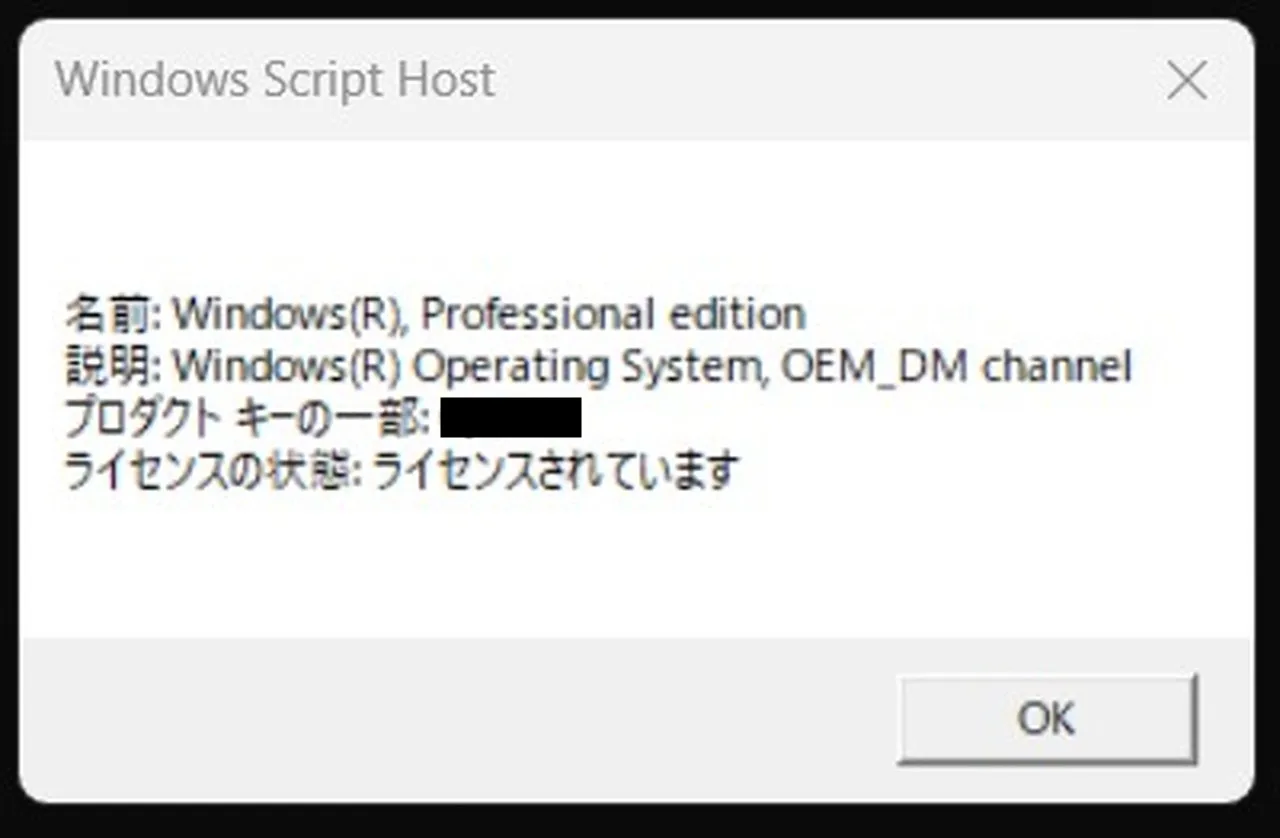The width and height of the screenshot is (1280, 838).
Task: Click the Operating System text
Action: tap(586, 367)
